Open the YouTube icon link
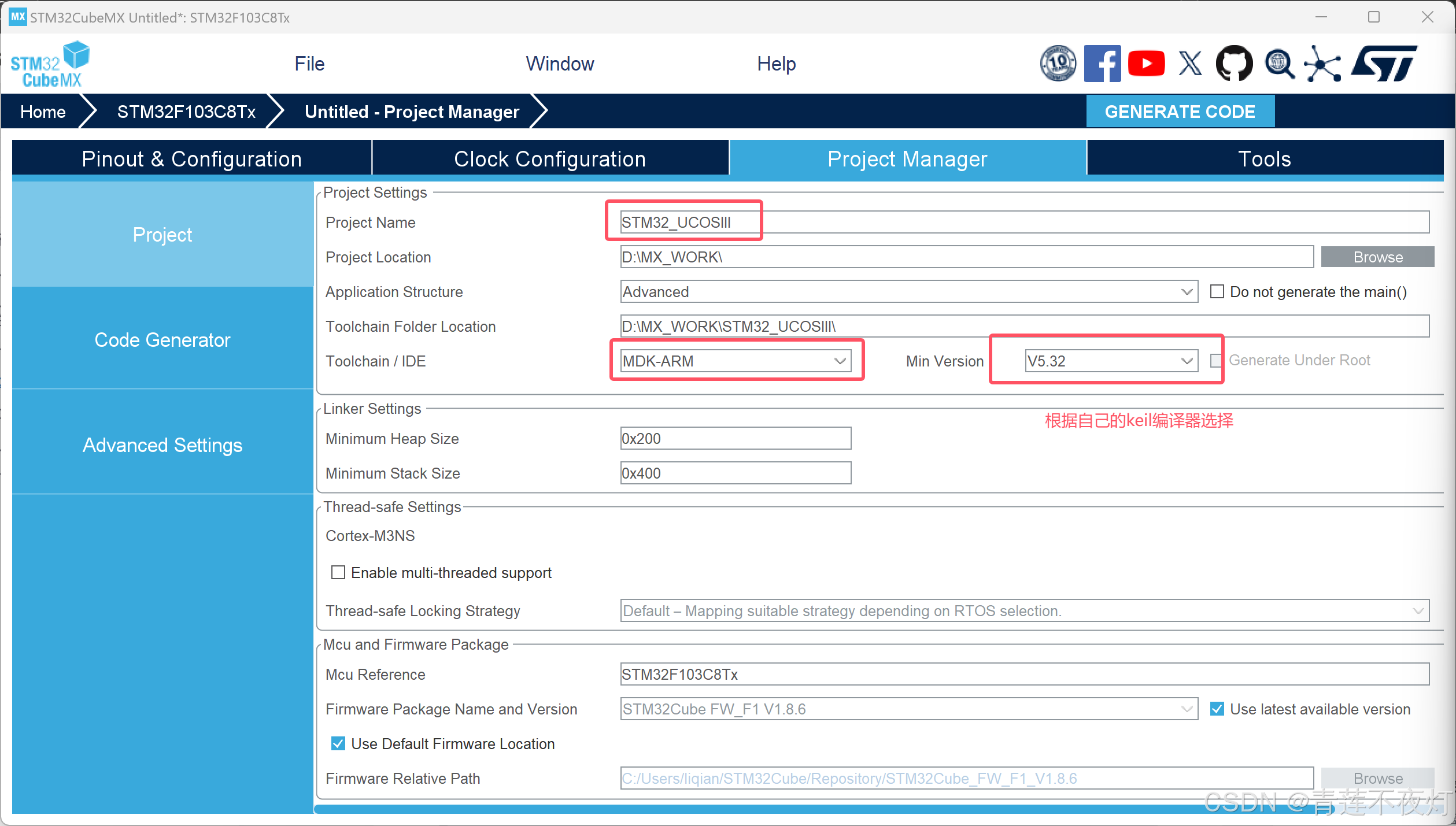The image size is (1456, 826). pos(1146,64)
